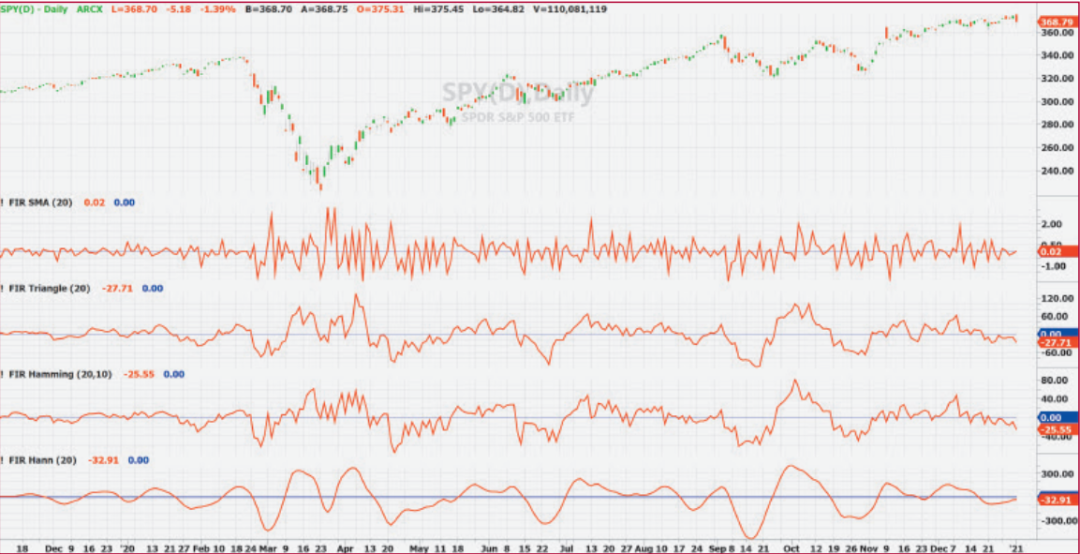The image size is (1080, 554).
Task: Click the exclamation icon beside FIR Hamming
Action: click(4, 374)
